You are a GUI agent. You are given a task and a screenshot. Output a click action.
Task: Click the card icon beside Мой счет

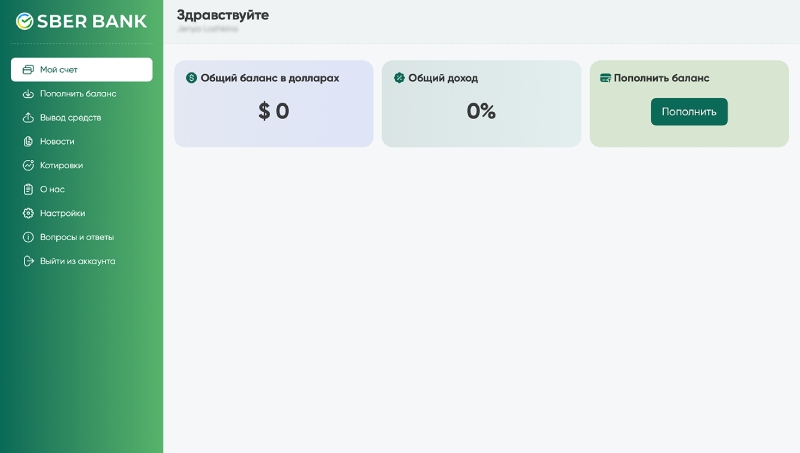(x=28, y=70)
